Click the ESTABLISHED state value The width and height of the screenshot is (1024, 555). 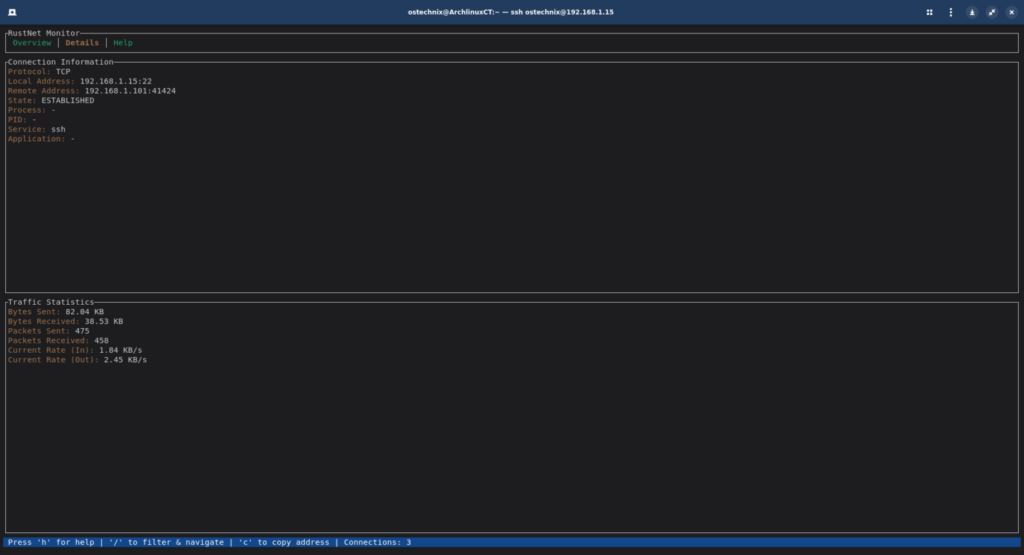tap(67, 100)
